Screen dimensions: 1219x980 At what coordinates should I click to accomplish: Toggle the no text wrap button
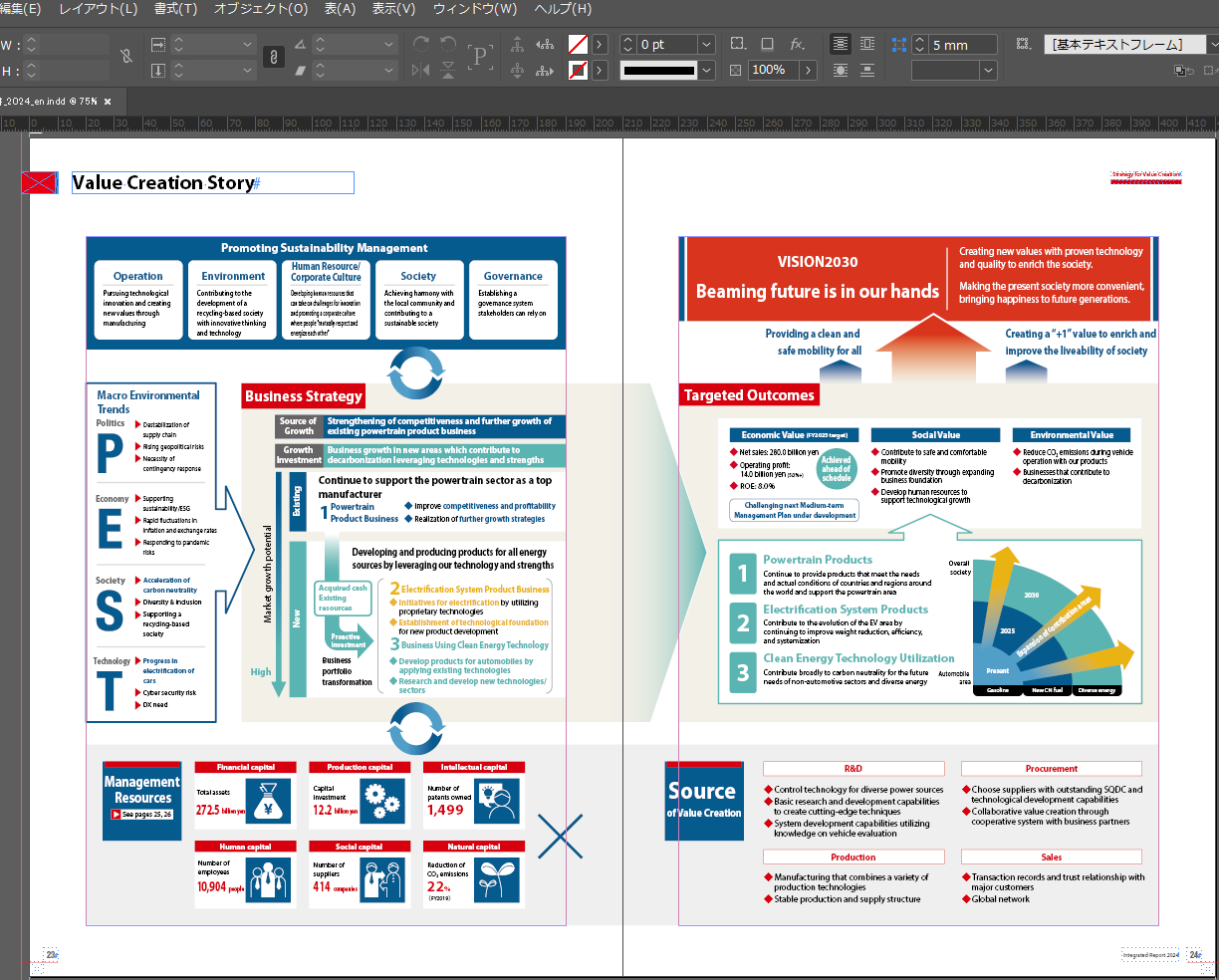click(841, 44)
